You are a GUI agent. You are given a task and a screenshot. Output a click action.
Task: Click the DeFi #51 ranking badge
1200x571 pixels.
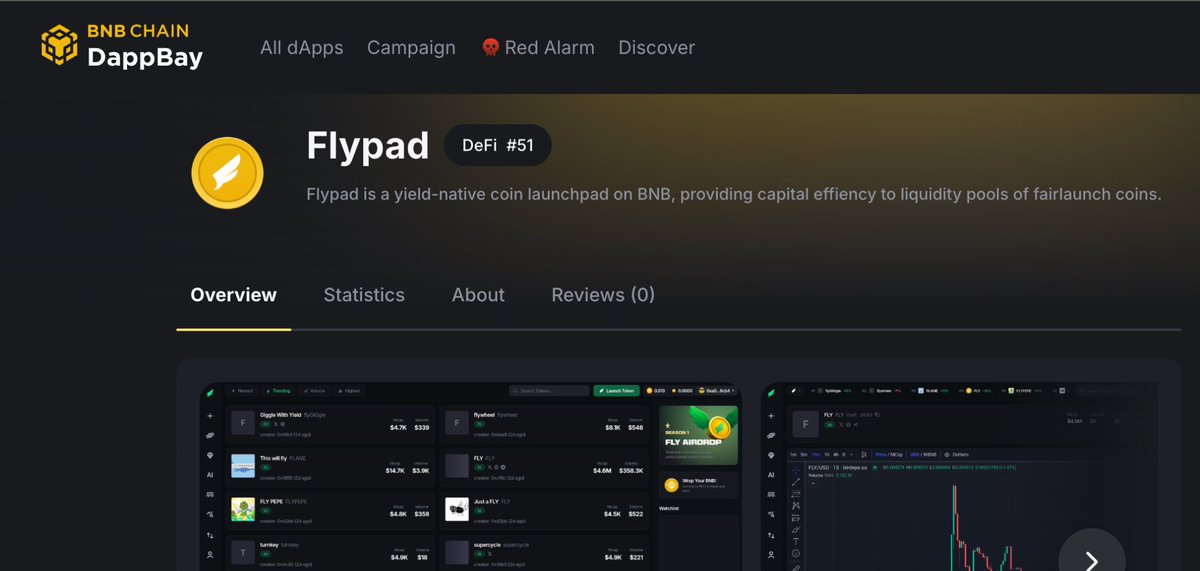pyautogui.click(x=497, y=145)
